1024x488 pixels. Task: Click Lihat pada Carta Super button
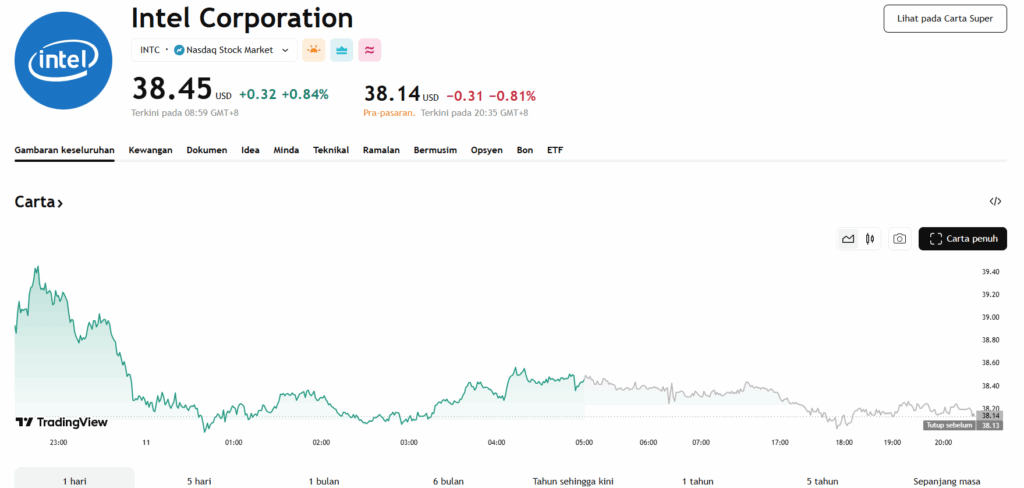click(x=944, y=19)
